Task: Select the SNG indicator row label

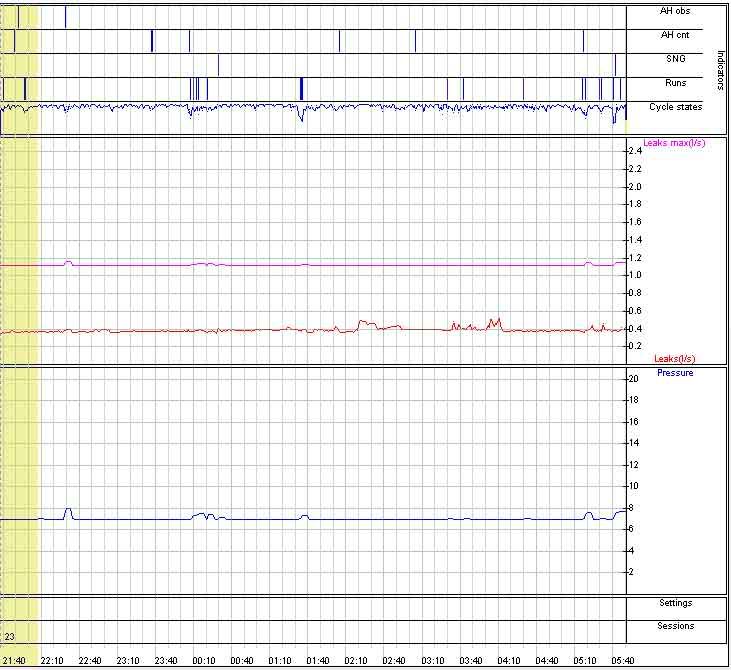Action: click(x=675, y=59)
